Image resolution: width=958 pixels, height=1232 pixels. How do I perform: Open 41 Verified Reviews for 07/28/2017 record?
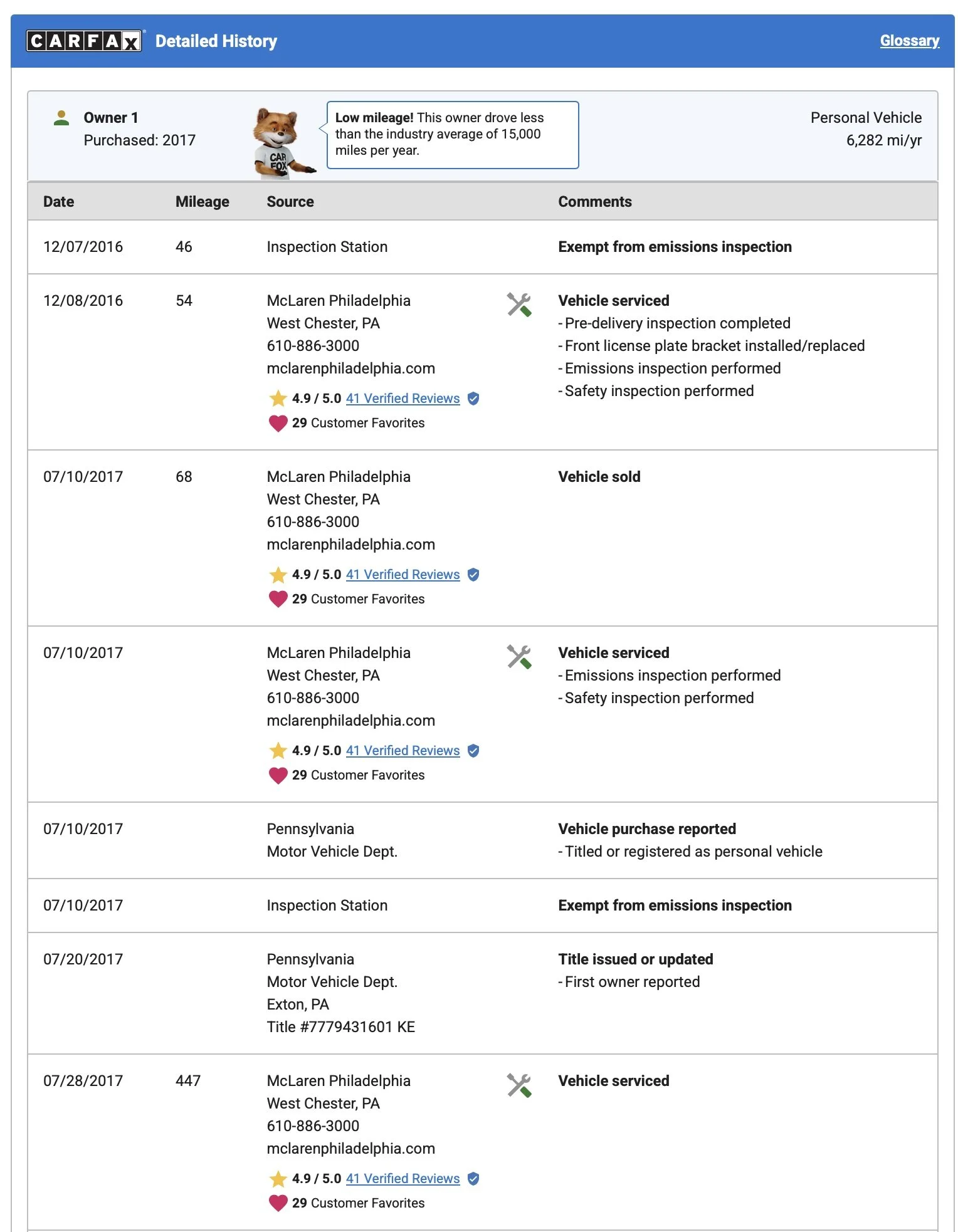coord(403,1179)
